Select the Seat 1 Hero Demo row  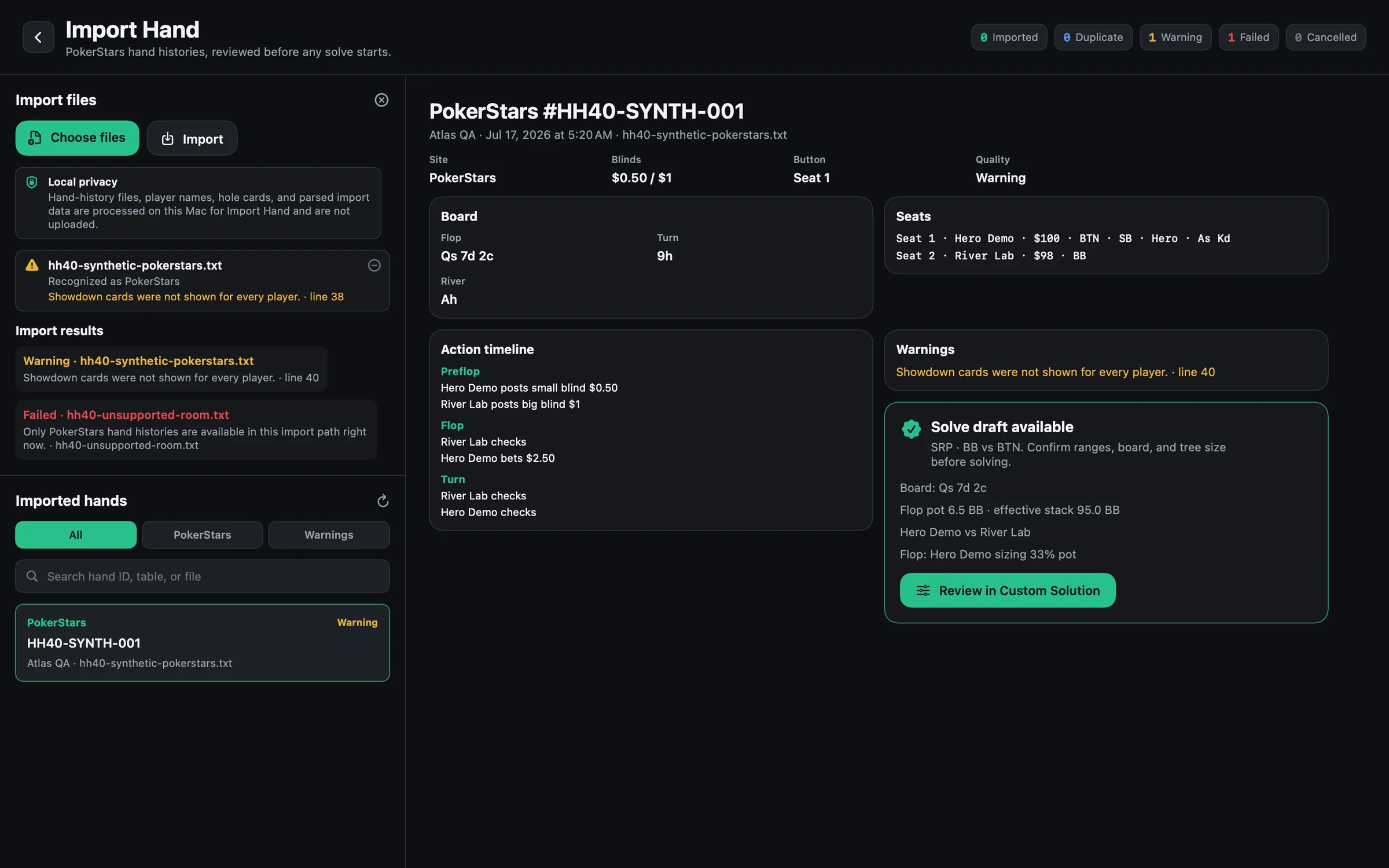tap(1063, 238)
